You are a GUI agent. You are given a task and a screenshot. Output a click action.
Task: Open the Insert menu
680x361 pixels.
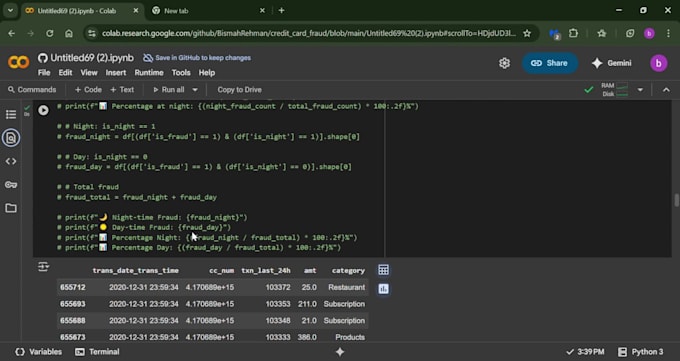click(116, 73)
